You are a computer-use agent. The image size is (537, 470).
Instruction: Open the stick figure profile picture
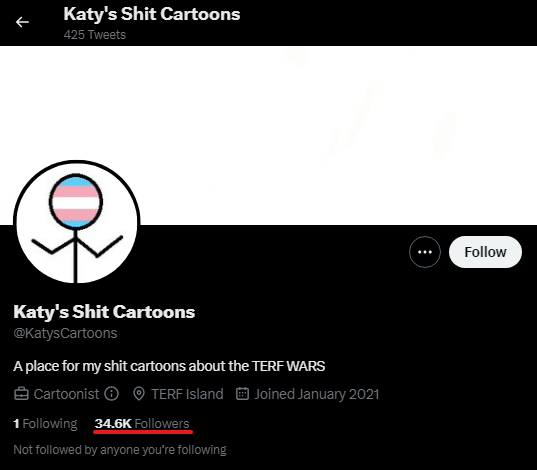coord(77,223)
